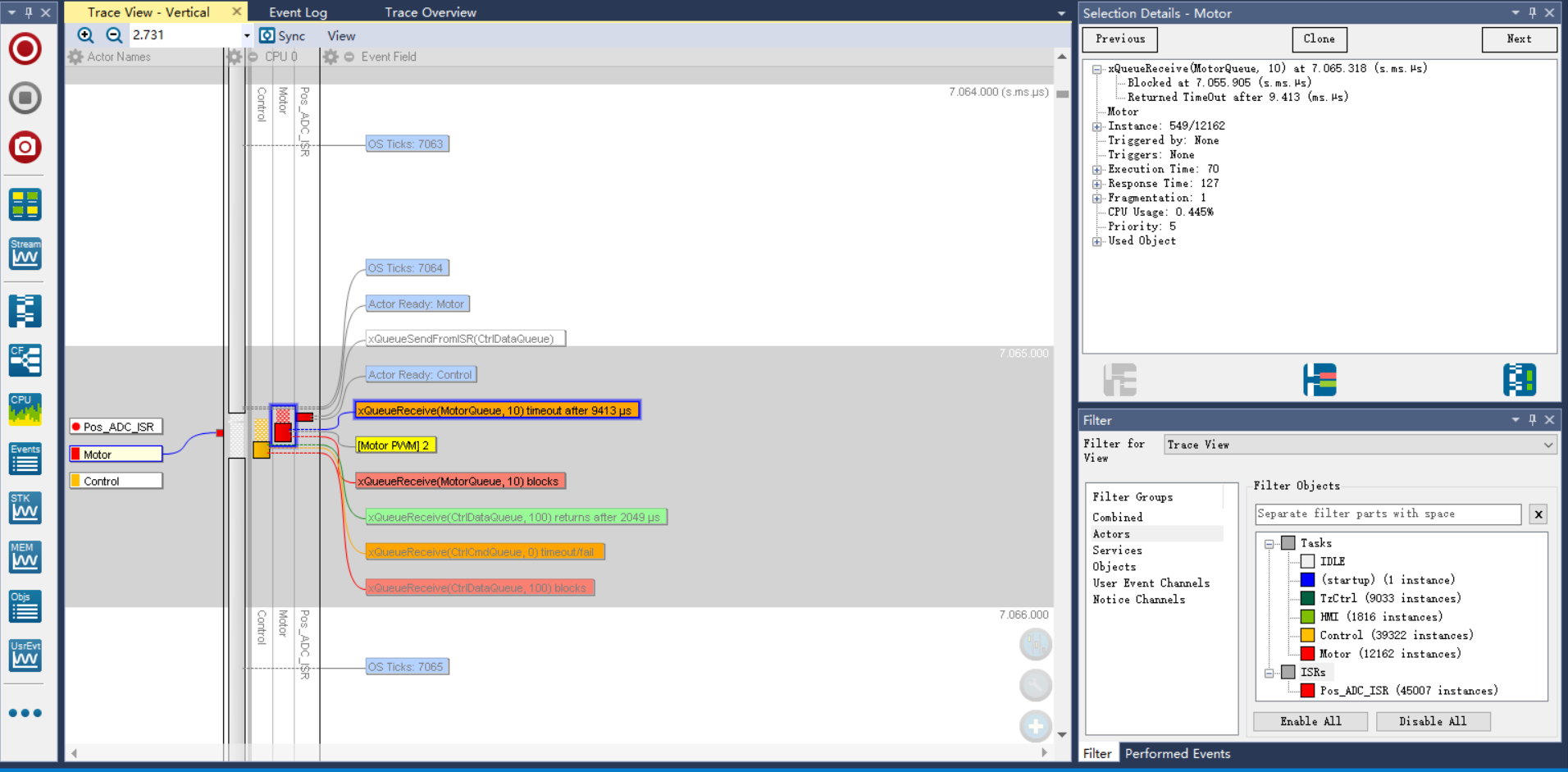Open the UsrEvt user event view icon

(x=25, y=655)
